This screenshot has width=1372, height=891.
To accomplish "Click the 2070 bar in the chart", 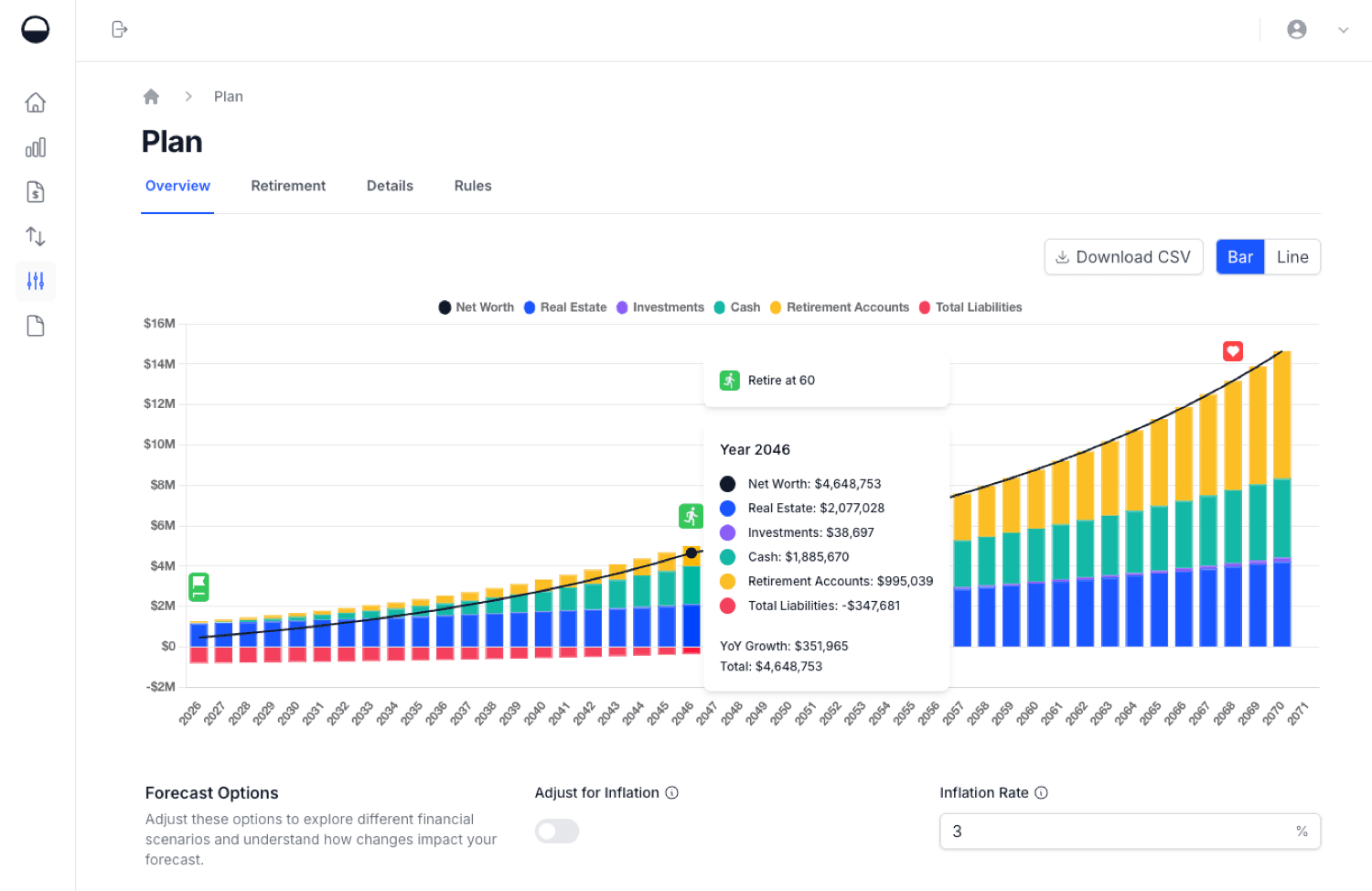I will [x=1282, y=499].
